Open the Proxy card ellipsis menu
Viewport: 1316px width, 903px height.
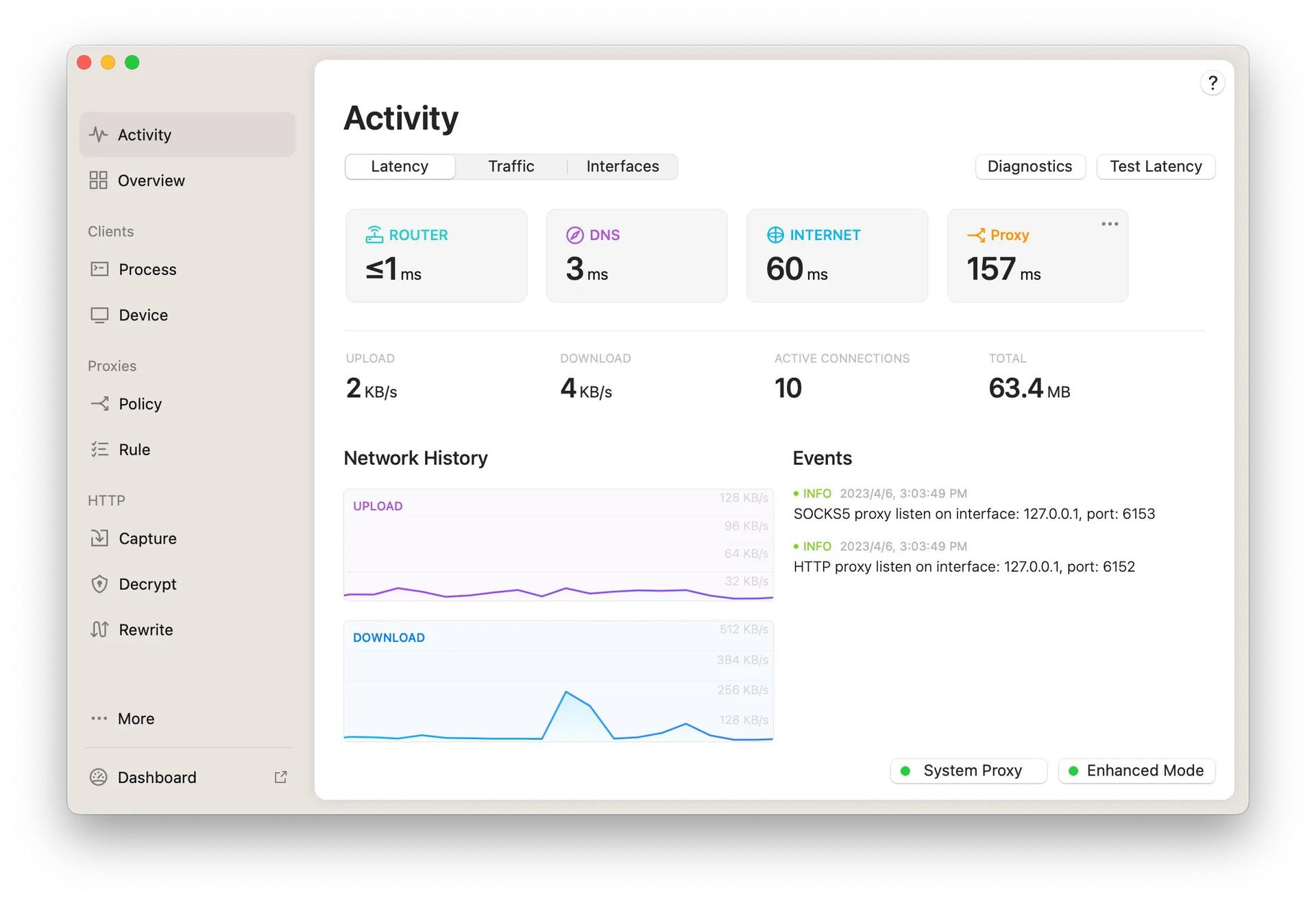click(x=1110, y=224)
